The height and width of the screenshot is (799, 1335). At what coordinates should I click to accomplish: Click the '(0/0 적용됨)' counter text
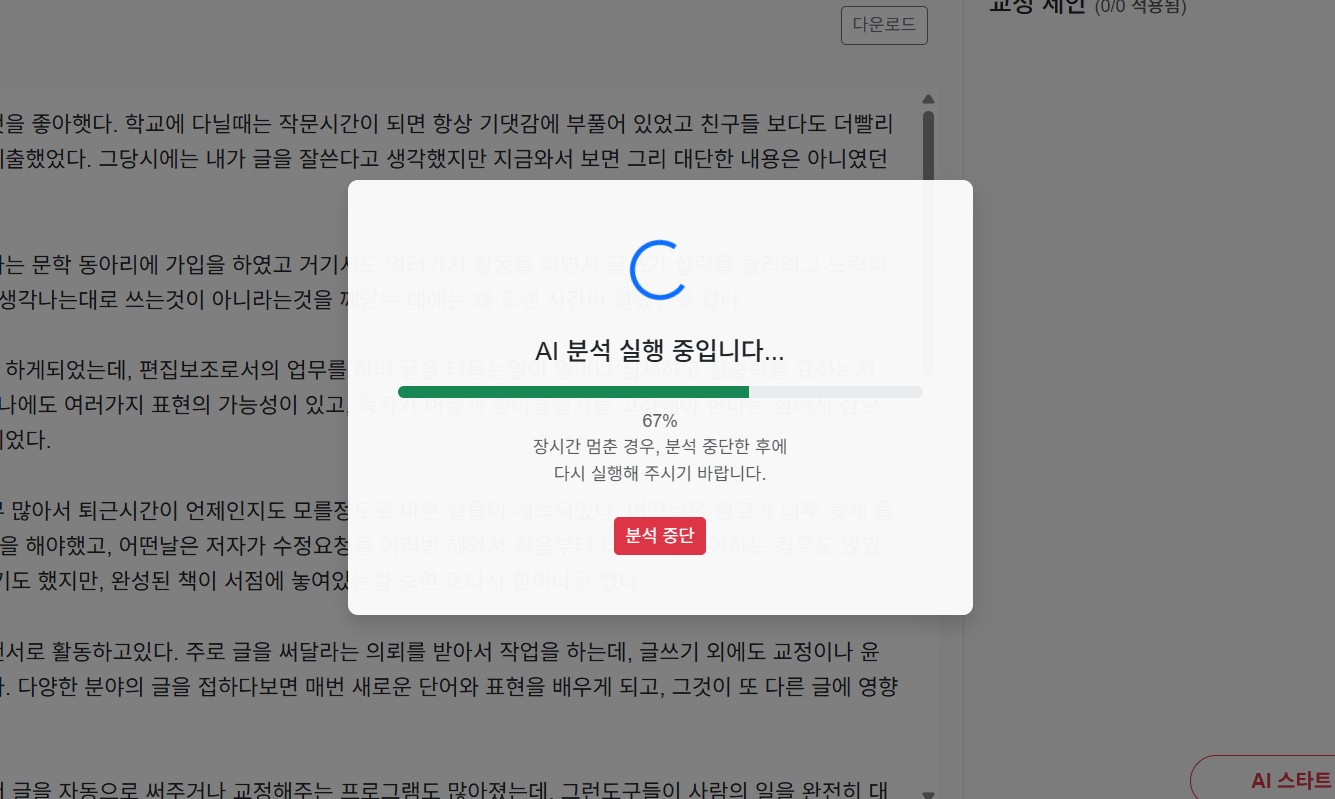click(1140, 7)
